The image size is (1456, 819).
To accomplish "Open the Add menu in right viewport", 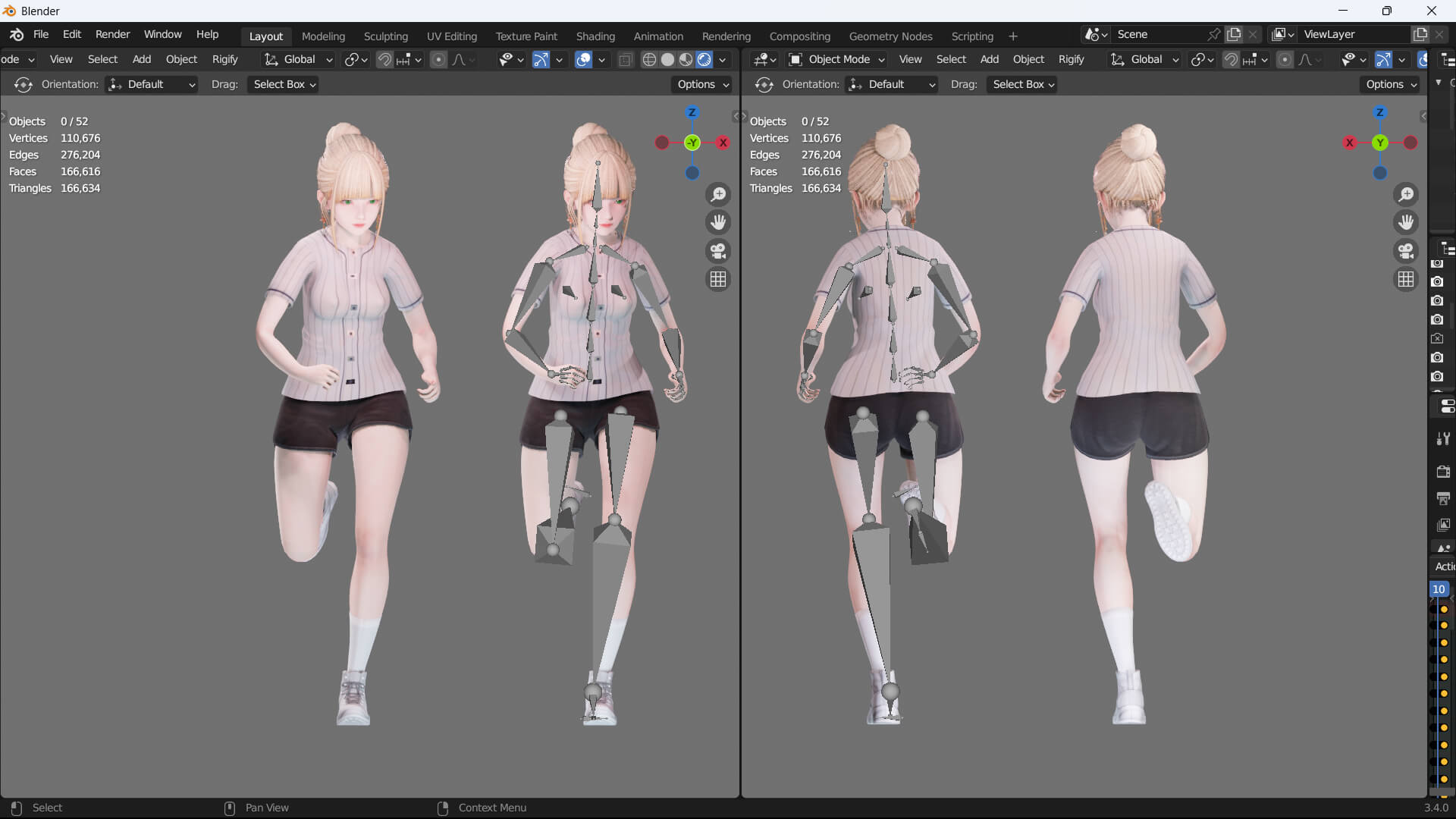I will coord(989,59).
